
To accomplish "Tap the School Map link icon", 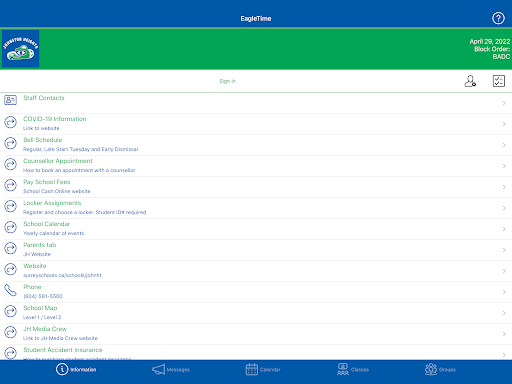I will pos(10,311).
